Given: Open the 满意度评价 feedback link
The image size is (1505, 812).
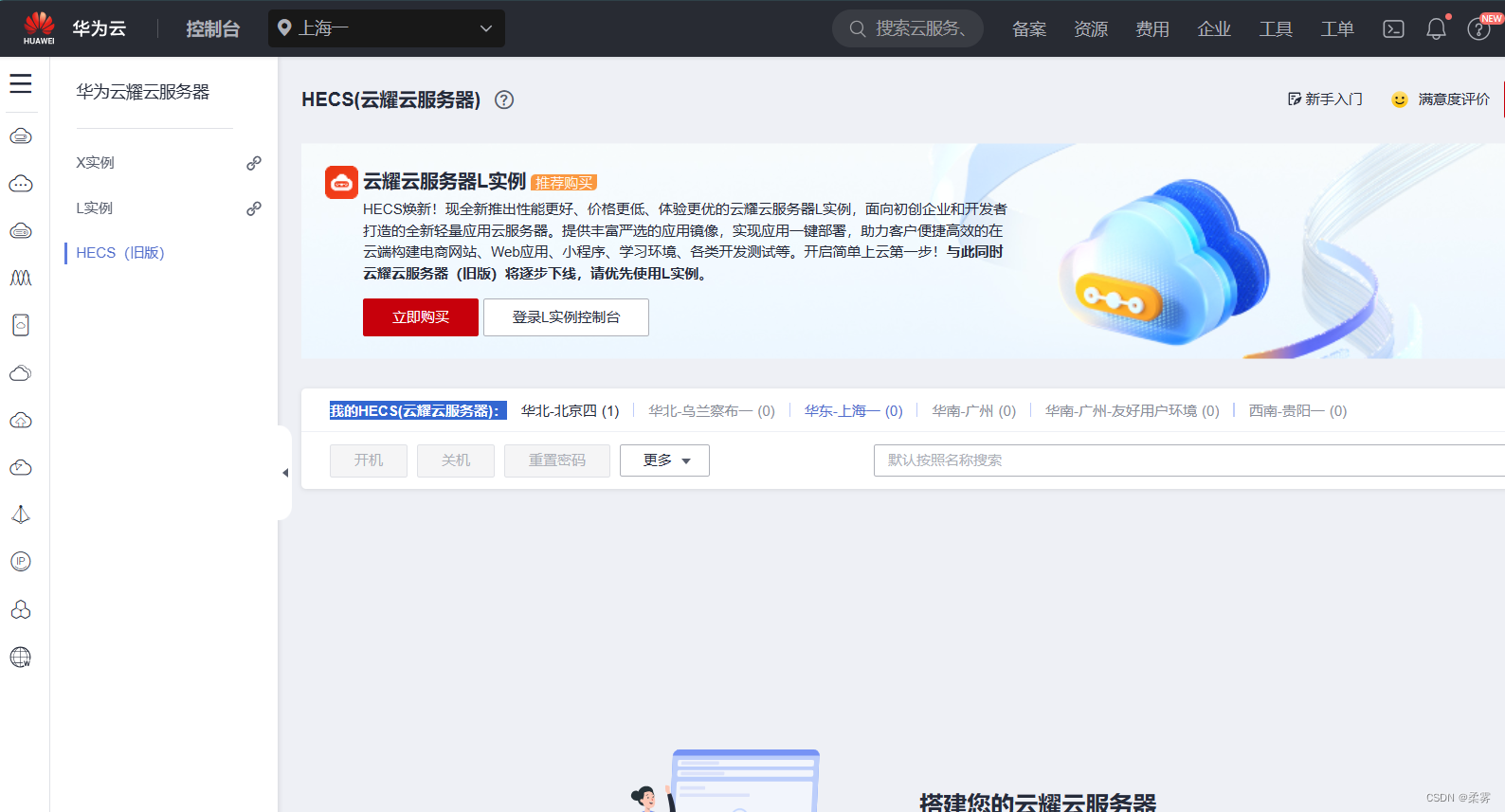Looking at the screenshot, I should [x=1454, y=99].
